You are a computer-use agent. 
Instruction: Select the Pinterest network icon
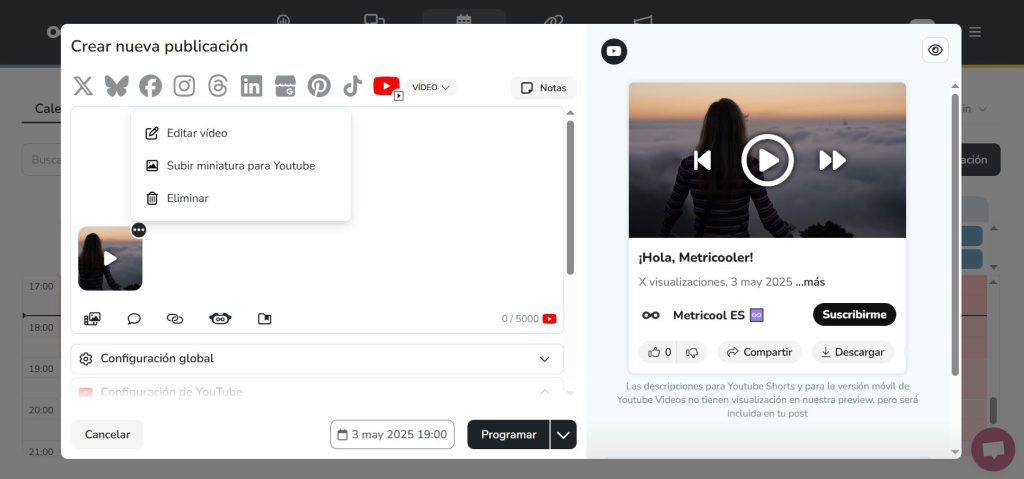319,86
